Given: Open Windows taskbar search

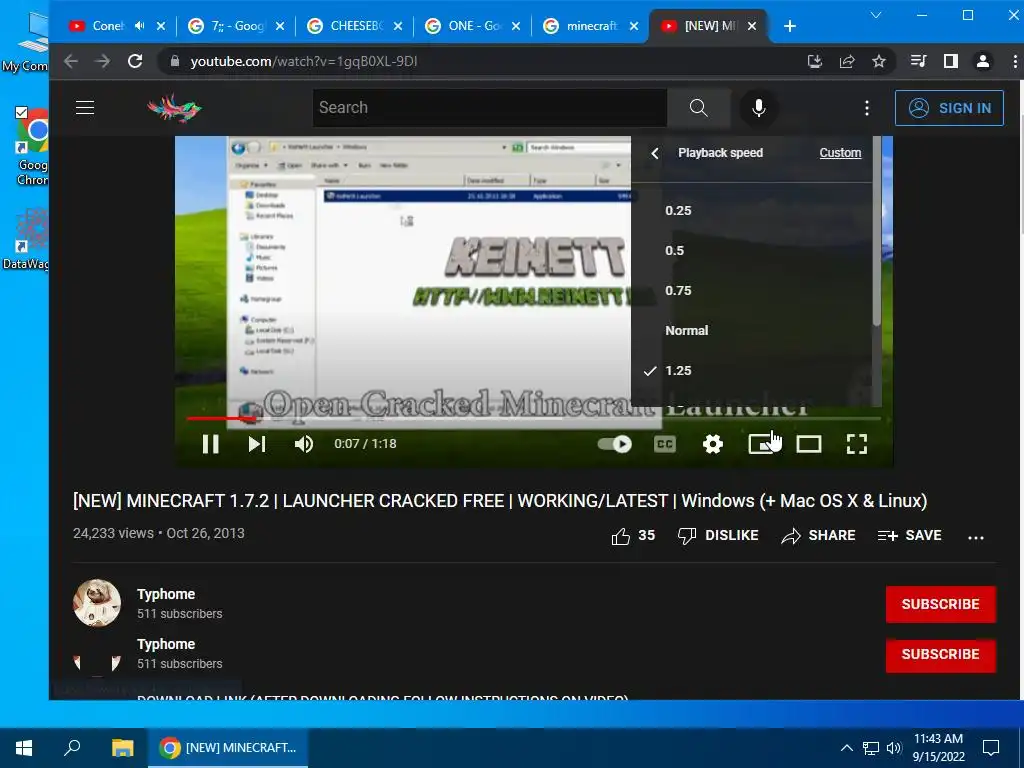Looking at the screenshot, I should tap(72, 748).
